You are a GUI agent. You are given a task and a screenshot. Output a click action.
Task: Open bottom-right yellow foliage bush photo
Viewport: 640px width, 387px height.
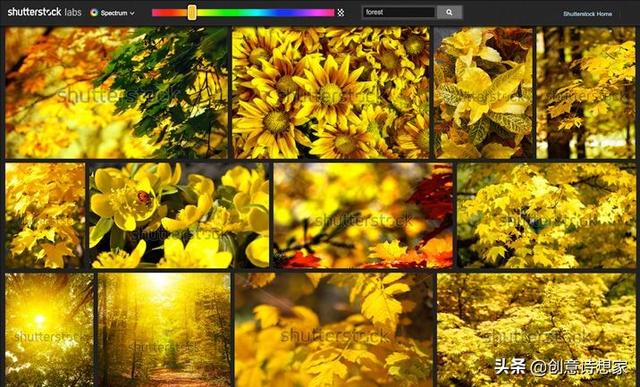pos(536,330)
